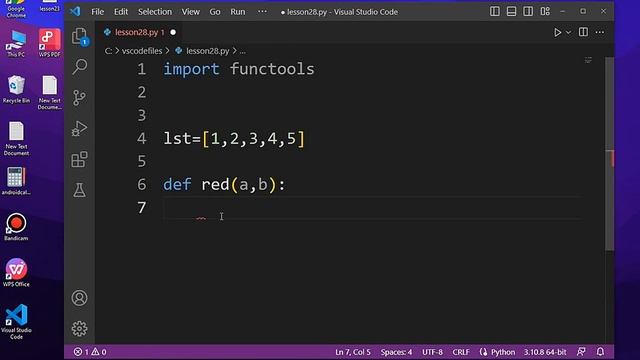The height and width of the screenshot is (360, 640).
Task: Open Google Chrome desktop shortcut
Action: click(x=16, y=9)
